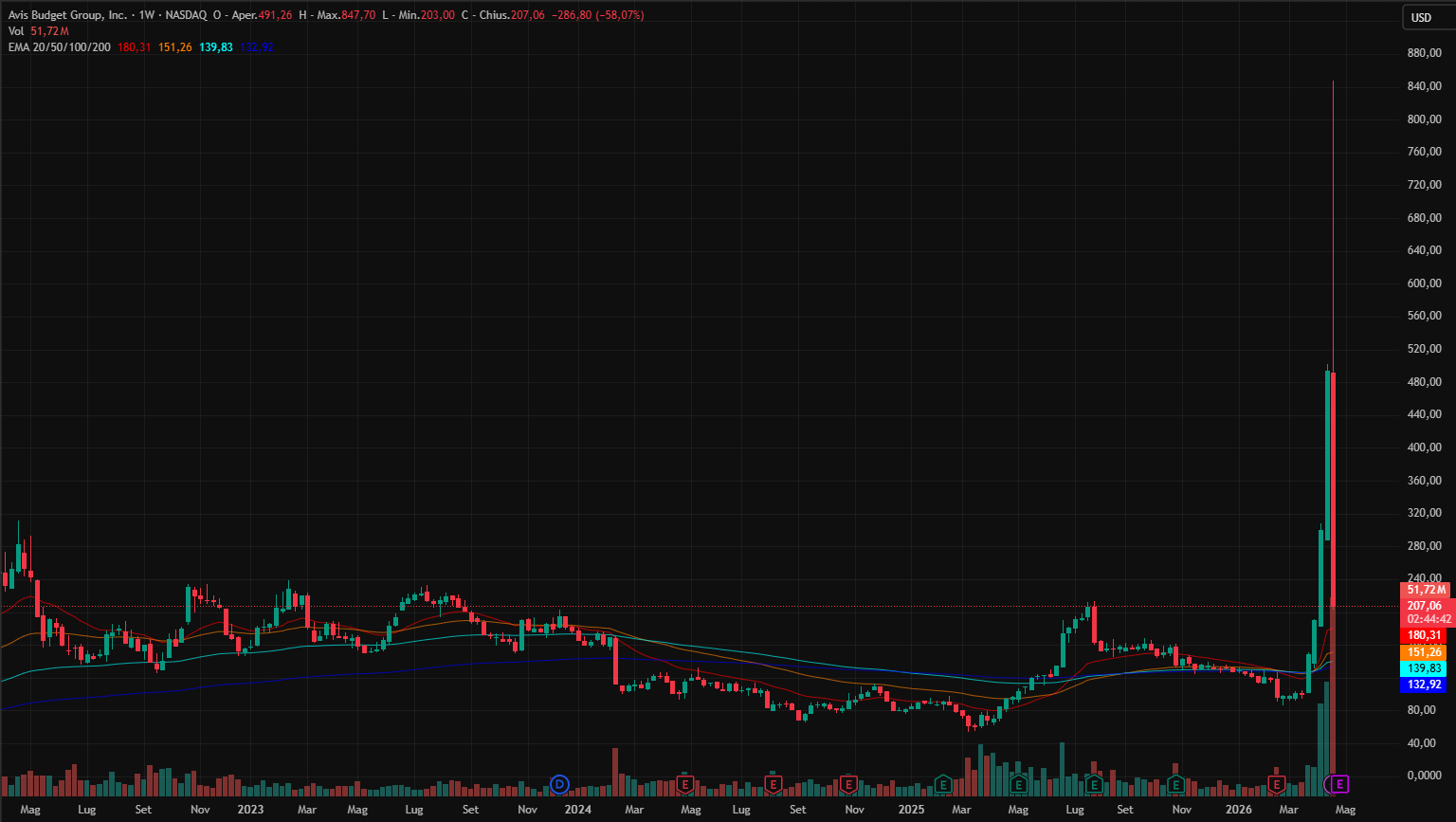Click the red 180,31 EMA value in legend
Image resolution: width=1456 pixels, height=822 pixels.
(x=135, y=47)
